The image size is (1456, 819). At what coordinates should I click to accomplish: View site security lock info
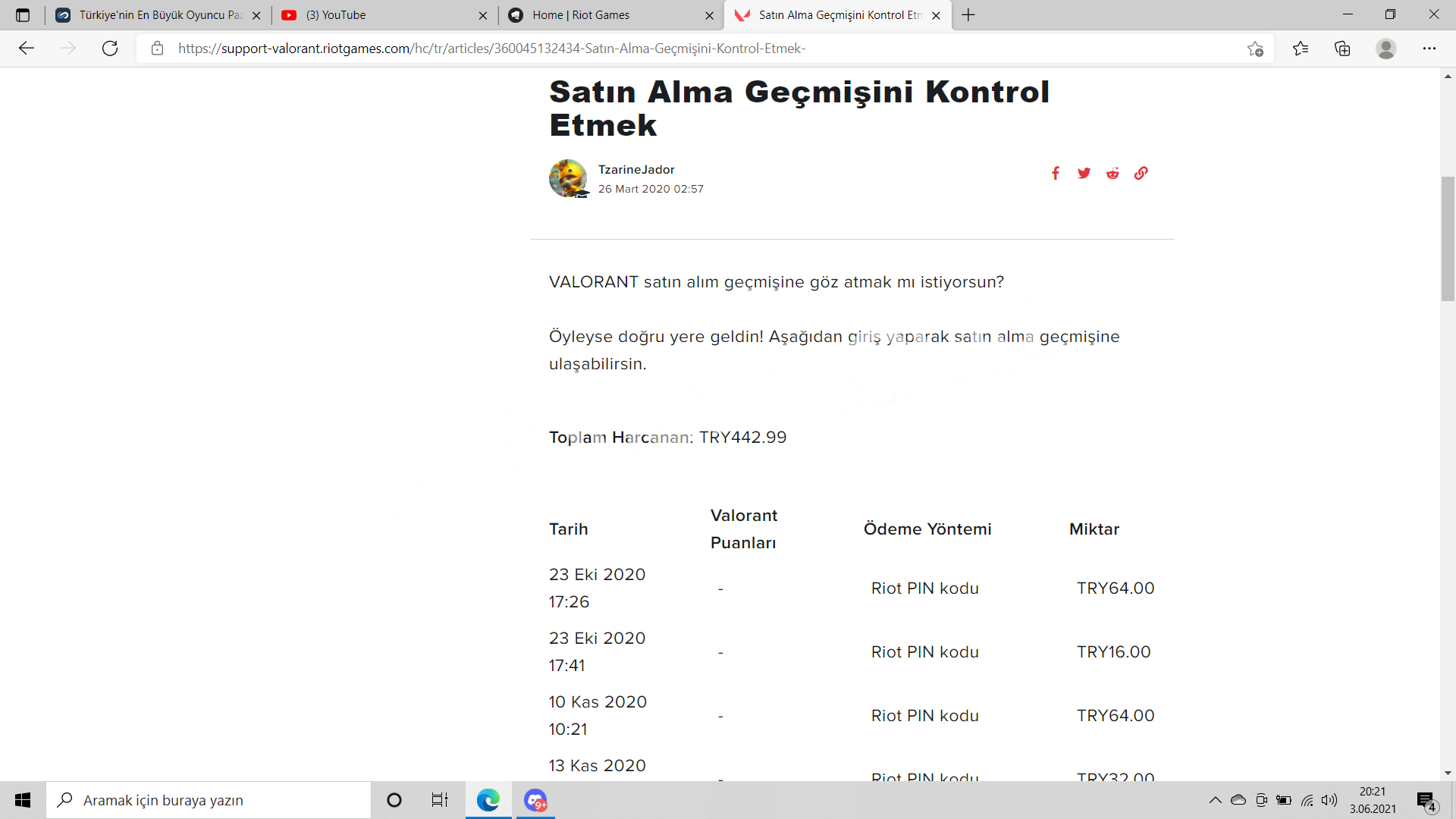tap(158, 49)
